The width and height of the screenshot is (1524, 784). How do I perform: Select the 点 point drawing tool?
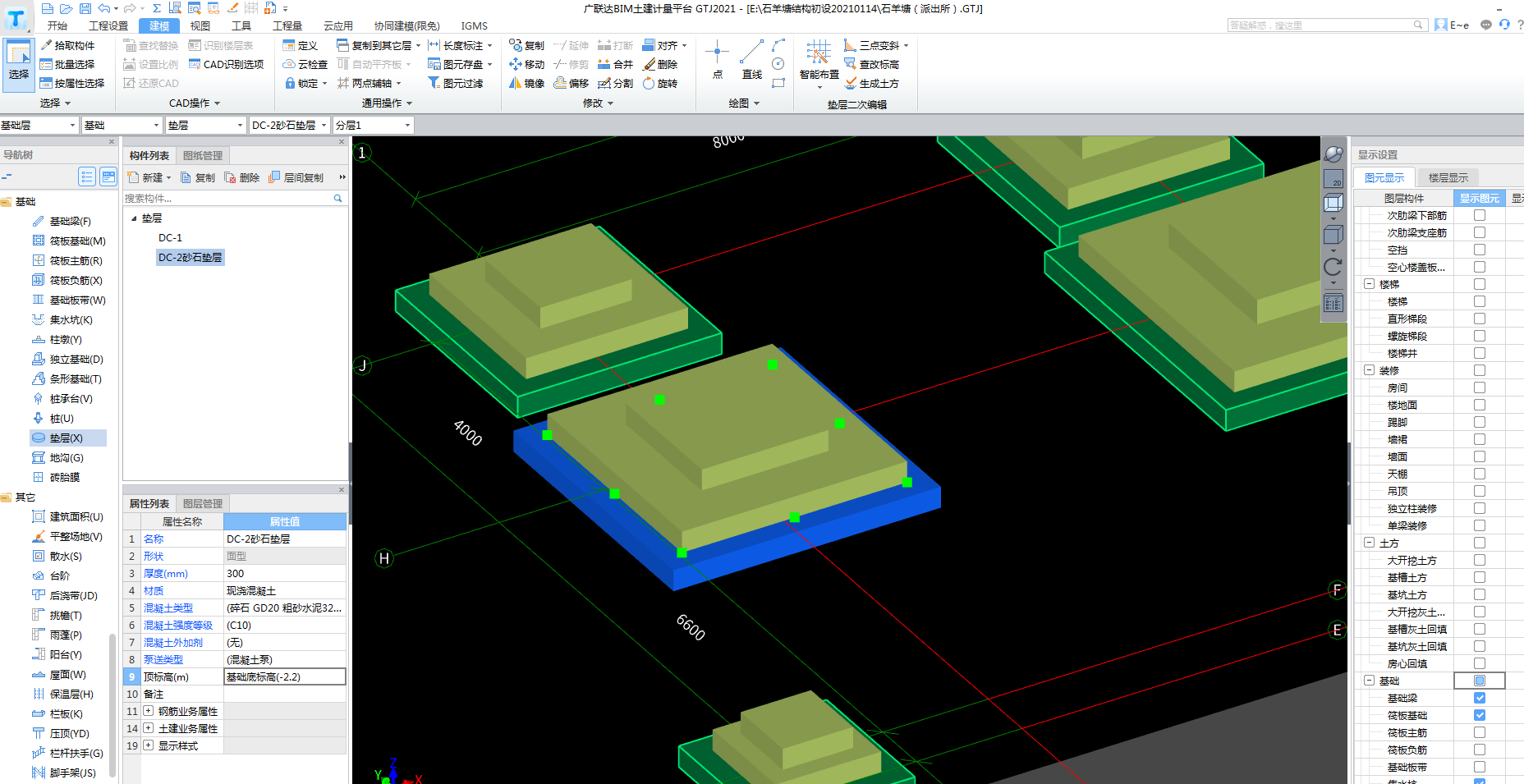click(x=717, y=60)
